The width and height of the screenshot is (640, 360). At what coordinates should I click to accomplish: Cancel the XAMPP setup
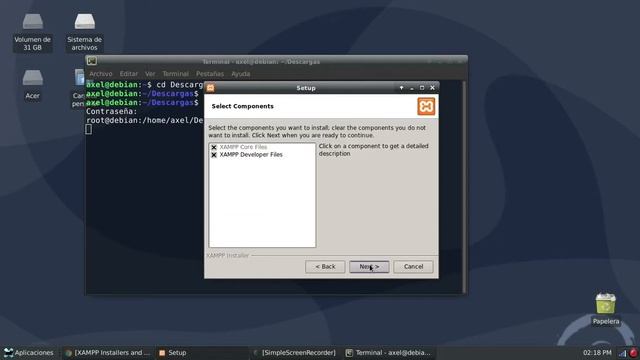coord(413,267)
